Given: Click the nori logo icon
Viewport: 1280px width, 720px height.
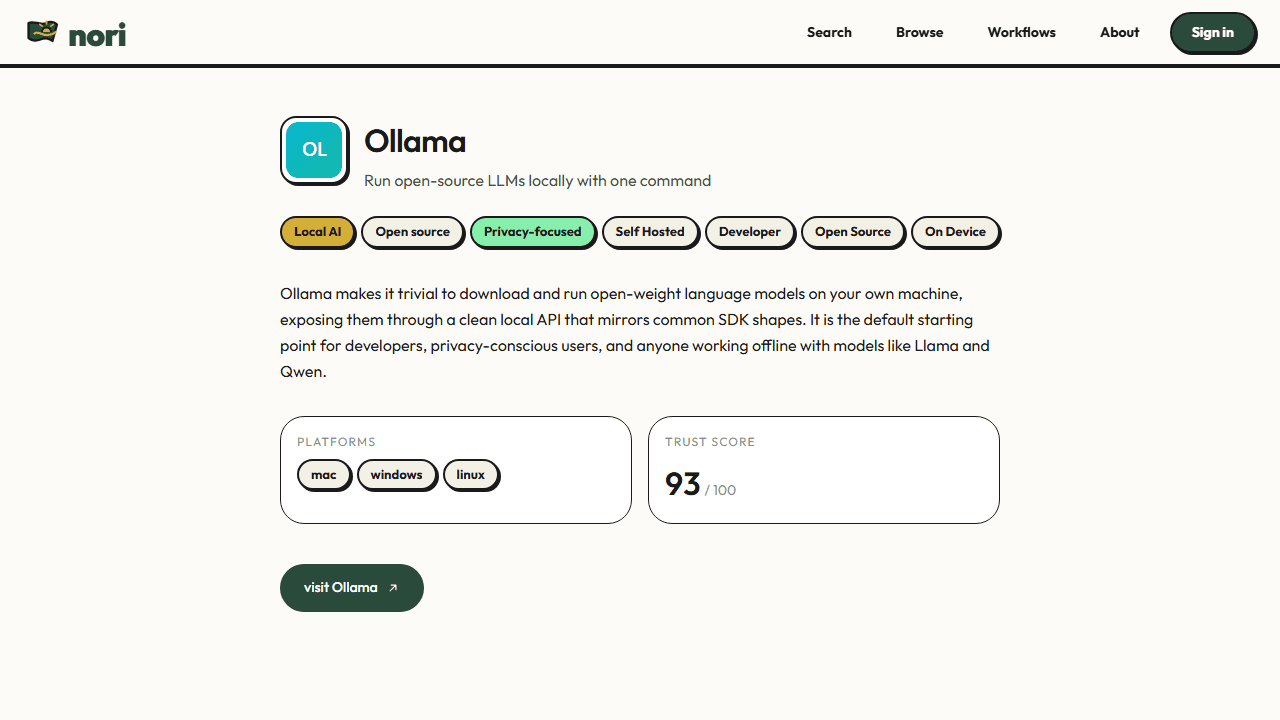Looking at the screenshot, I should (x=42, y=32).
